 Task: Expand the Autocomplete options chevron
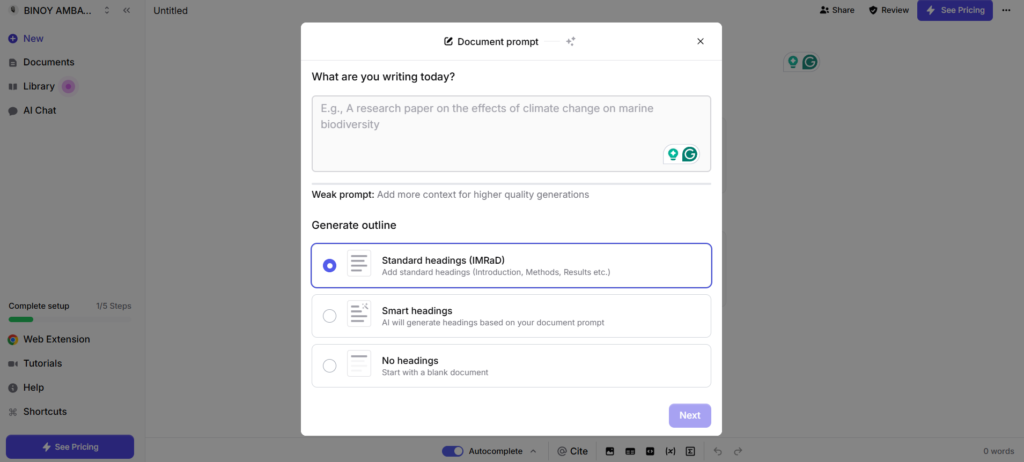coord(533,451)
